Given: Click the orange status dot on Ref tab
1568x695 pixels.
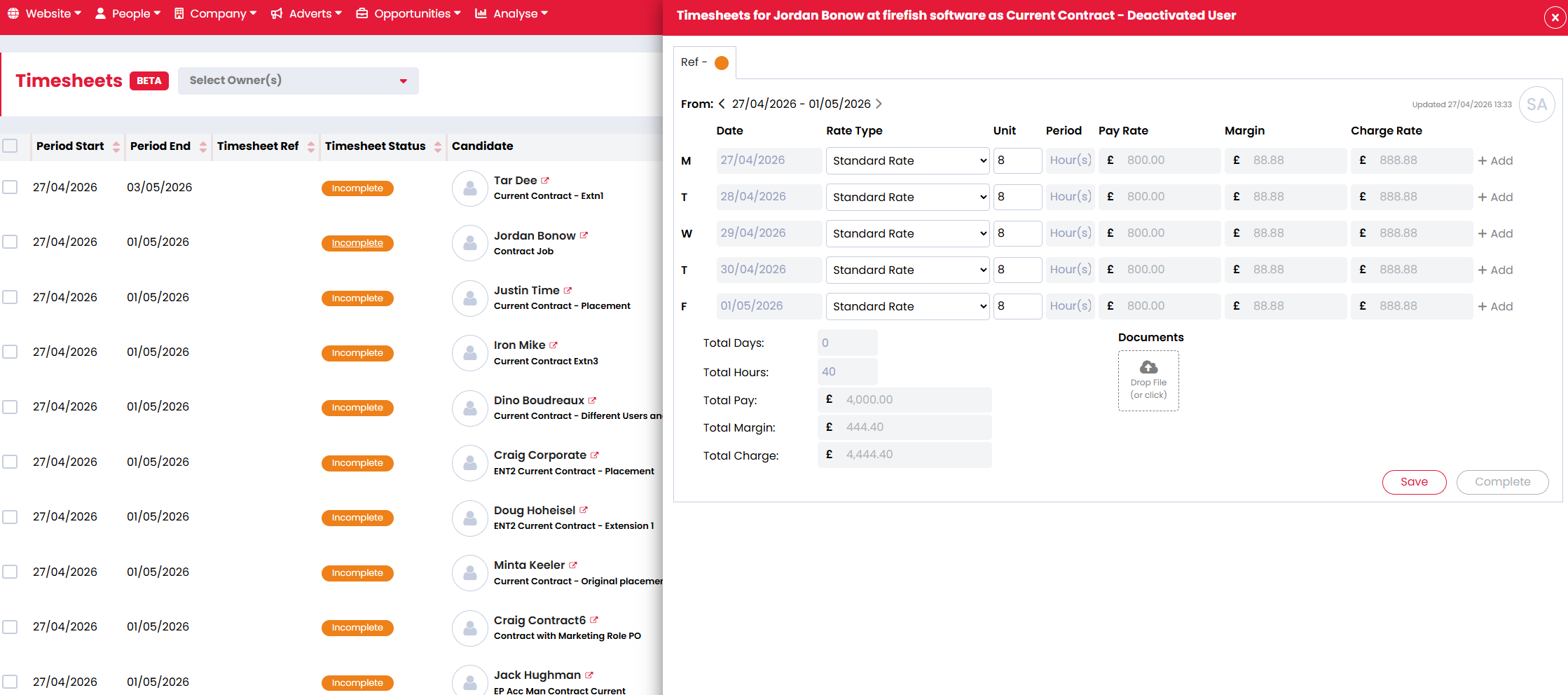Looking at the screenshot, I should 721,63.
